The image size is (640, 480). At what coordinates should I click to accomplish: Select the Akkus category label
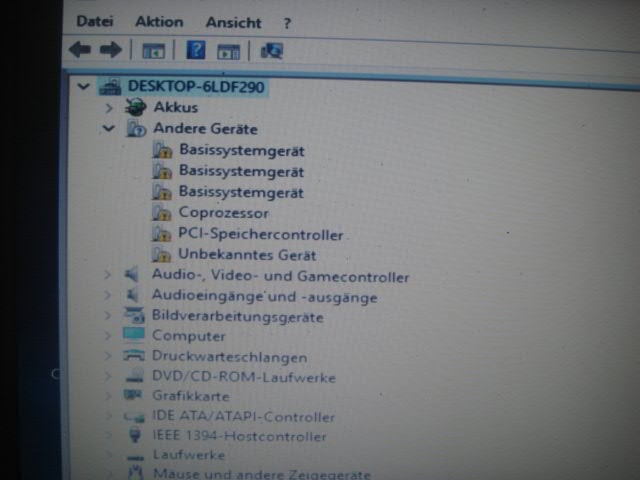[176, 107]
